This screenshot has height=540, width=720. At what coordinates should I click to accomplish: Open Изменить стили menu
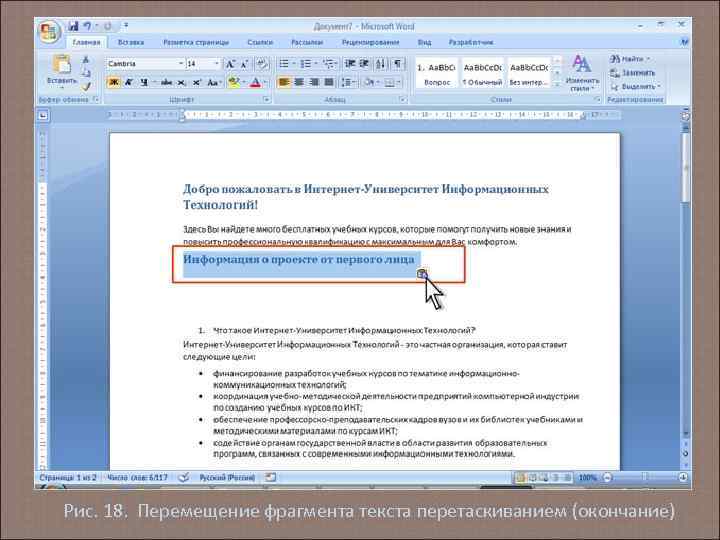pos(582,73)
